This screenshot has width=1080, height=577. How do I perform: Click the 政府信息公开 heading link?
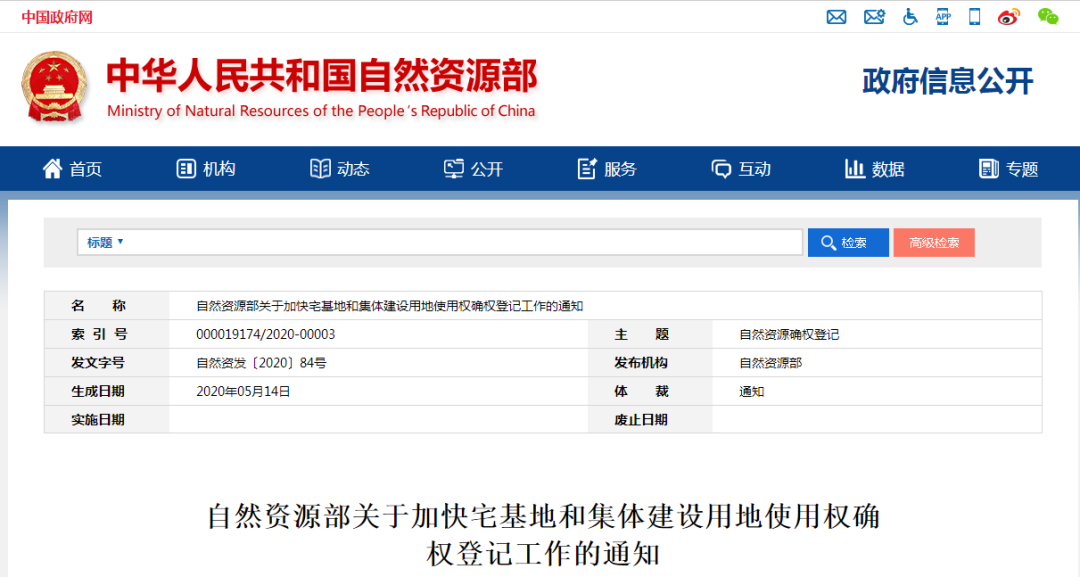tap(948, 81)
